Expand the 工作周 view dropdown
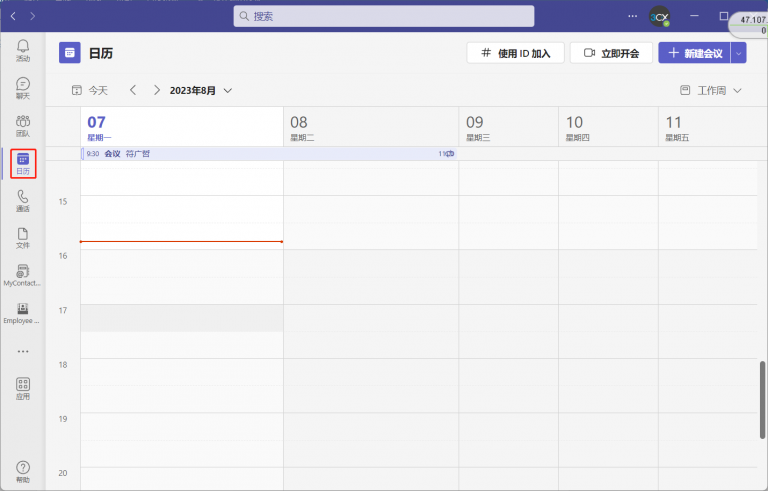 click(711, 90)
